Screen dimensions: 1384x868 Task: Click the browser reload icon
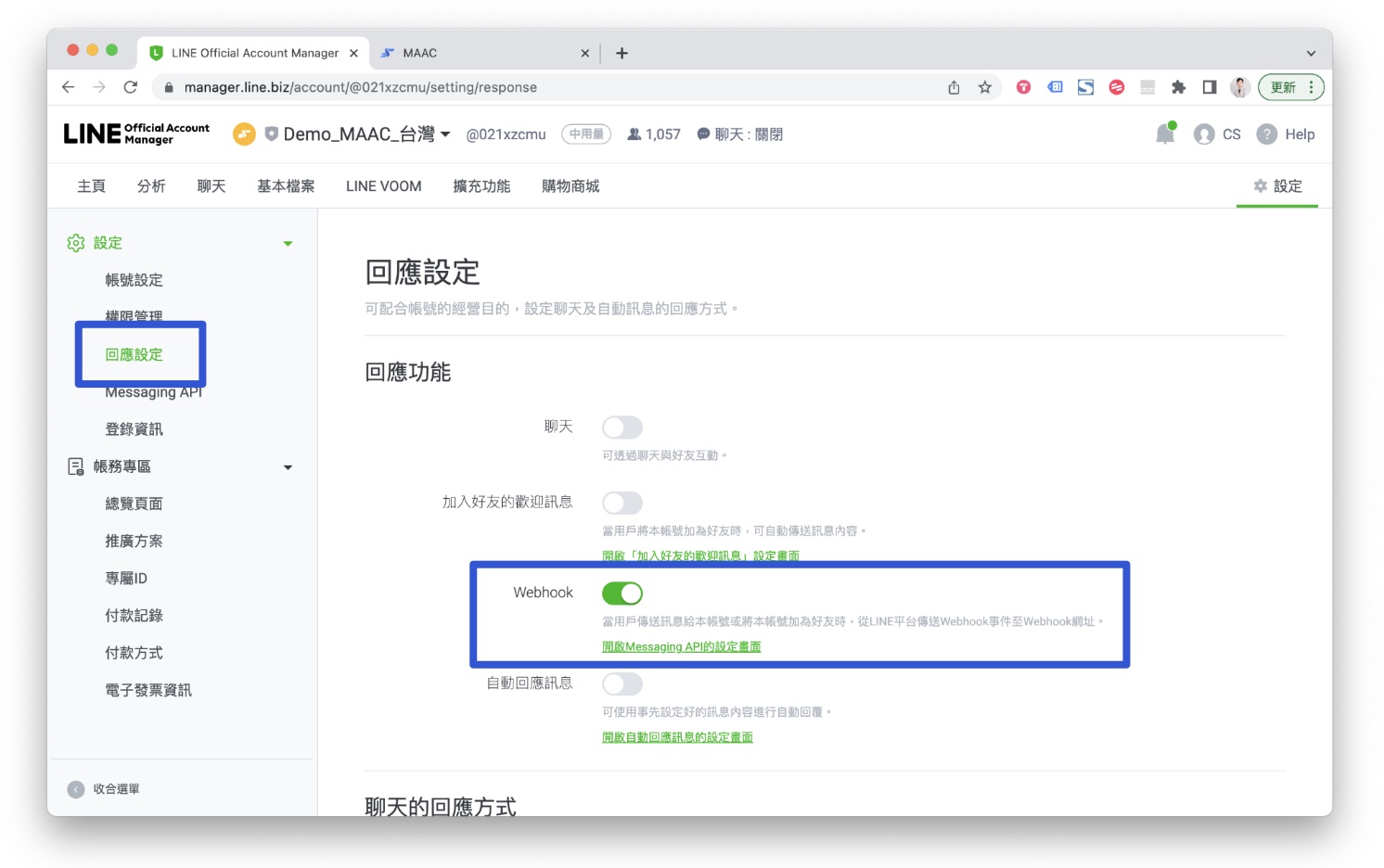coord(131,87)
